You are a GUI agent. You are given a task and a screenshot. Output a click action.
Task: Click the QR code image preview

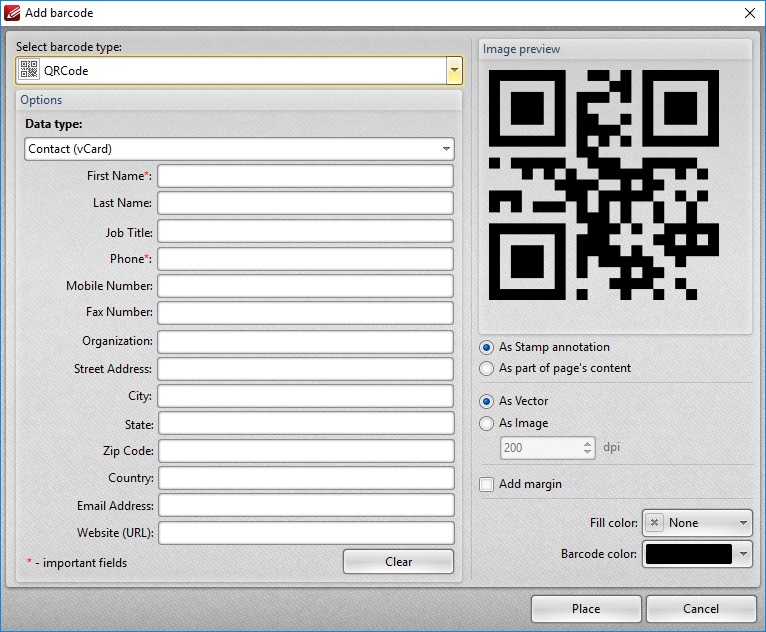(604, 185)
